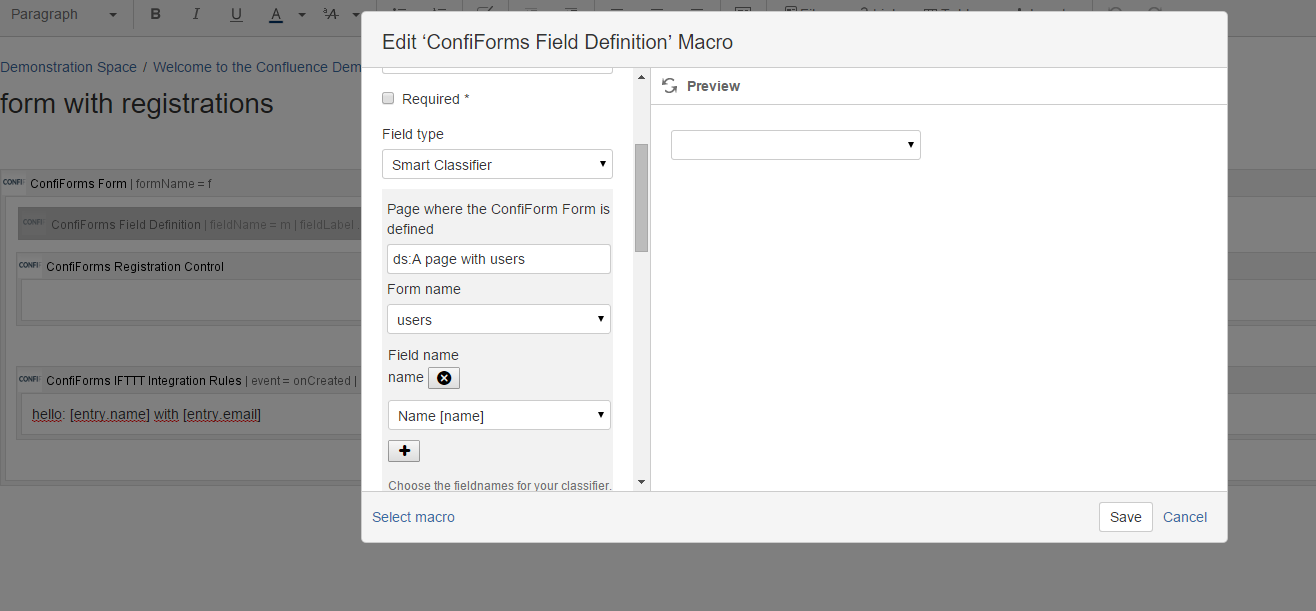Toggle underline formatting in editor toolbar

pyautogui.click(x=236, y=14)
